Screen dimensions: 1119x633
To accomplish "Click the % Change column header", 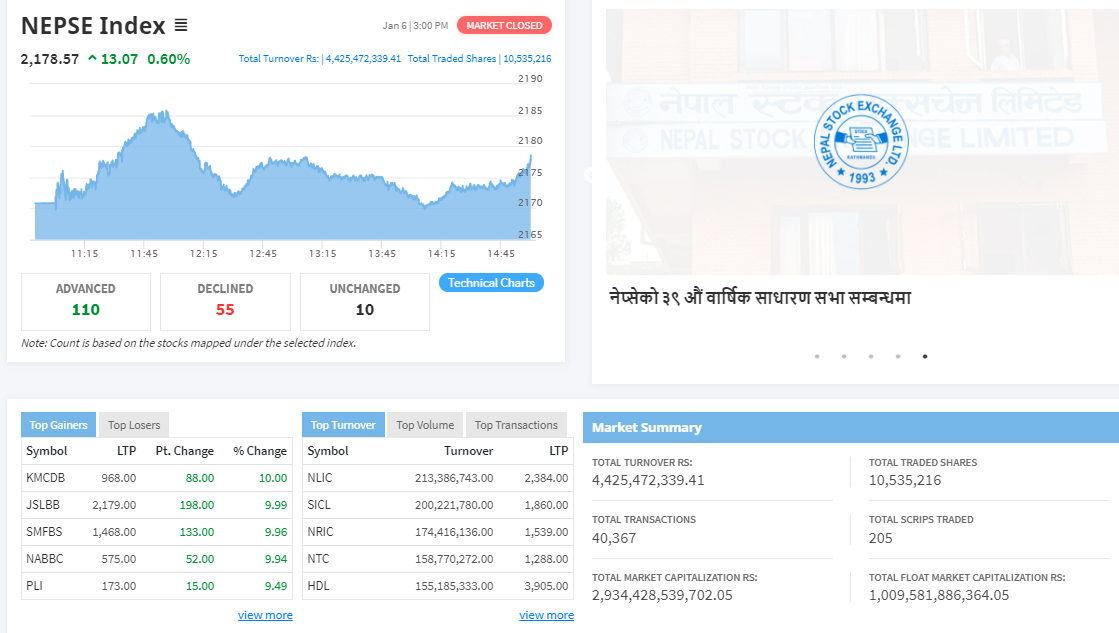I will (x=260, y=451).
